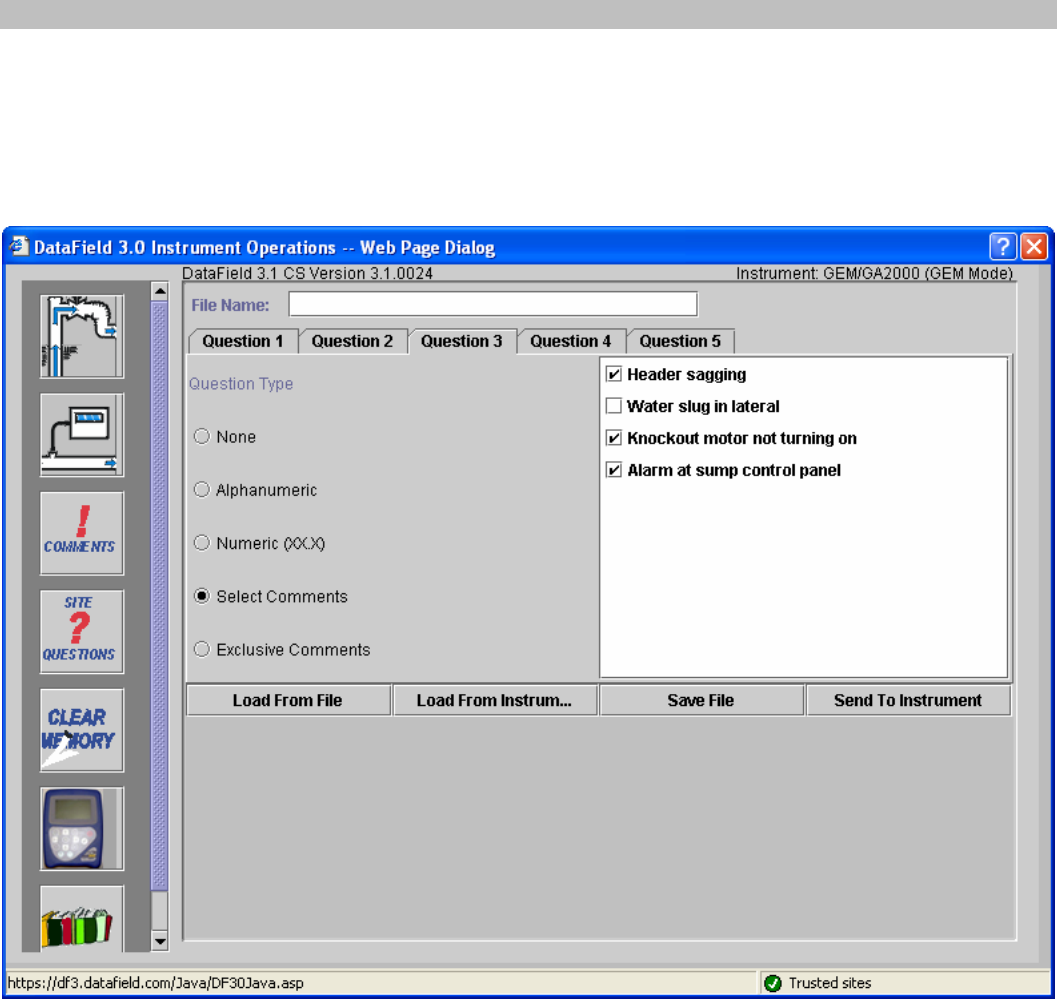Screen dimensions: 1057x999
Task: Open the Site Questions sidebar icon
Action: click(x=82, y=632)
